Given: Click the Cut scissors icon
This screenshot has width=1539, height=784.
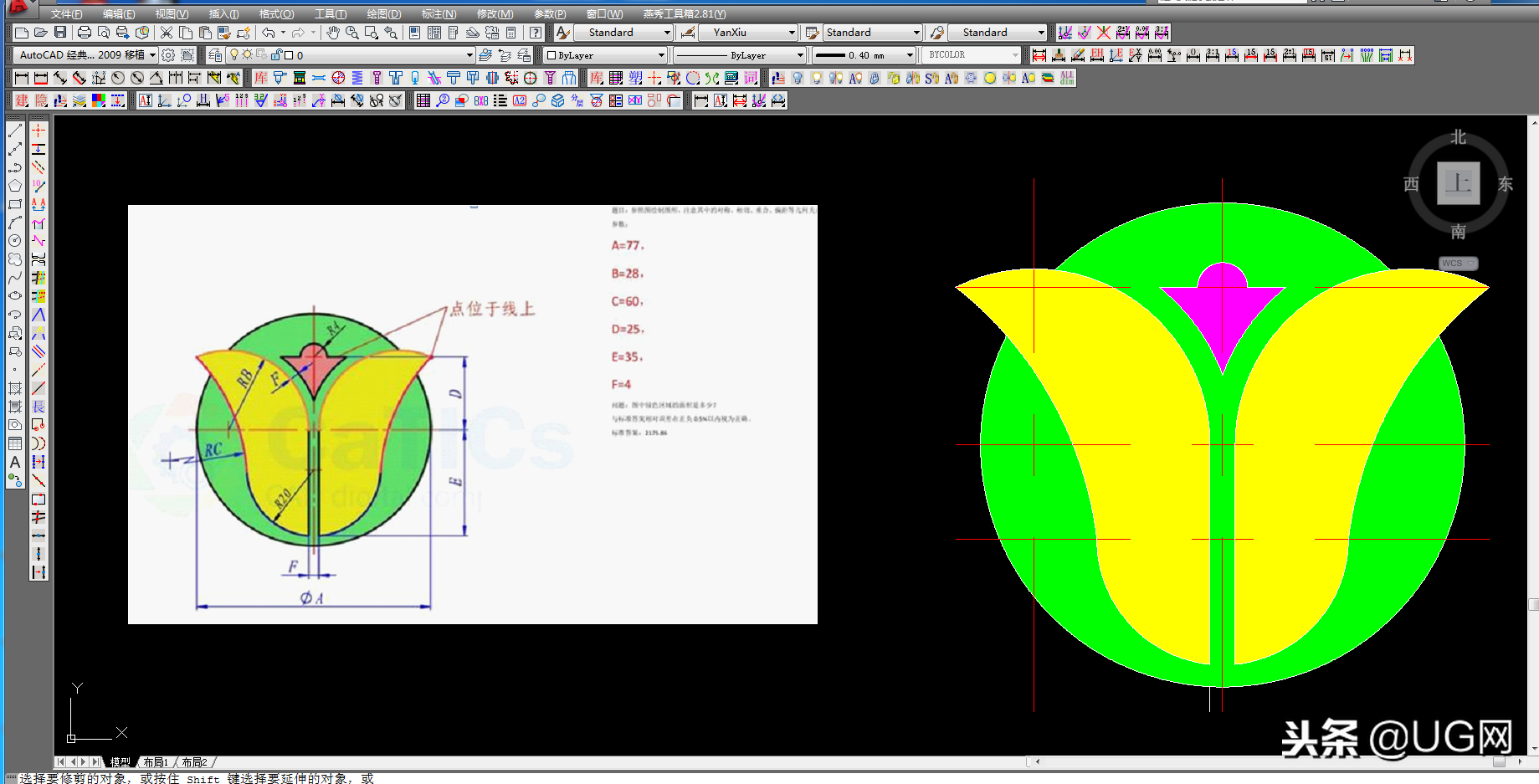Looking at the screenshot, I should point(167,33).
